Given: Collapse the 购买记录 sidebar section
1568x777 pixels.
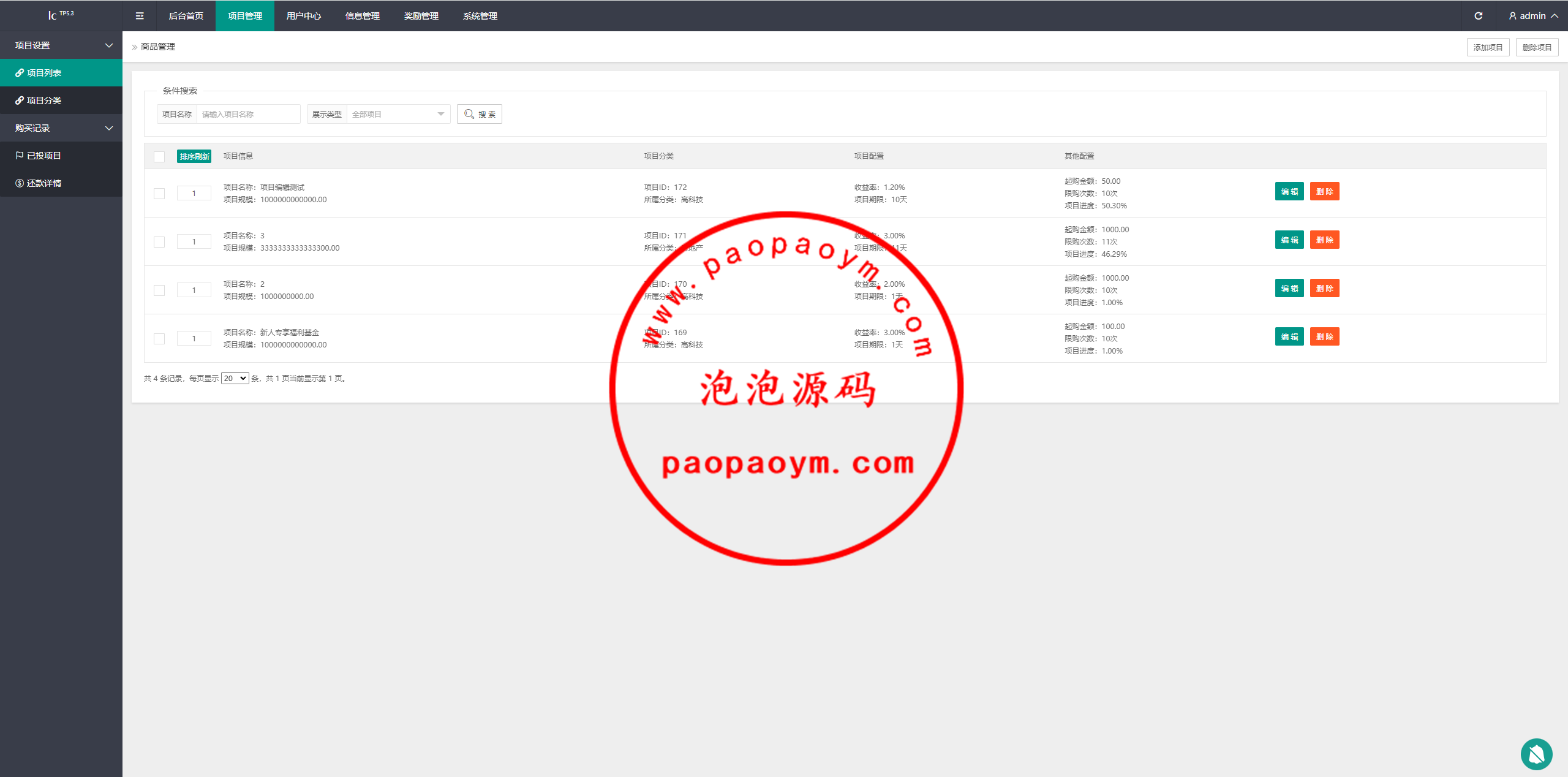Looking at the screenshot, I should click(x=61, y=128).
